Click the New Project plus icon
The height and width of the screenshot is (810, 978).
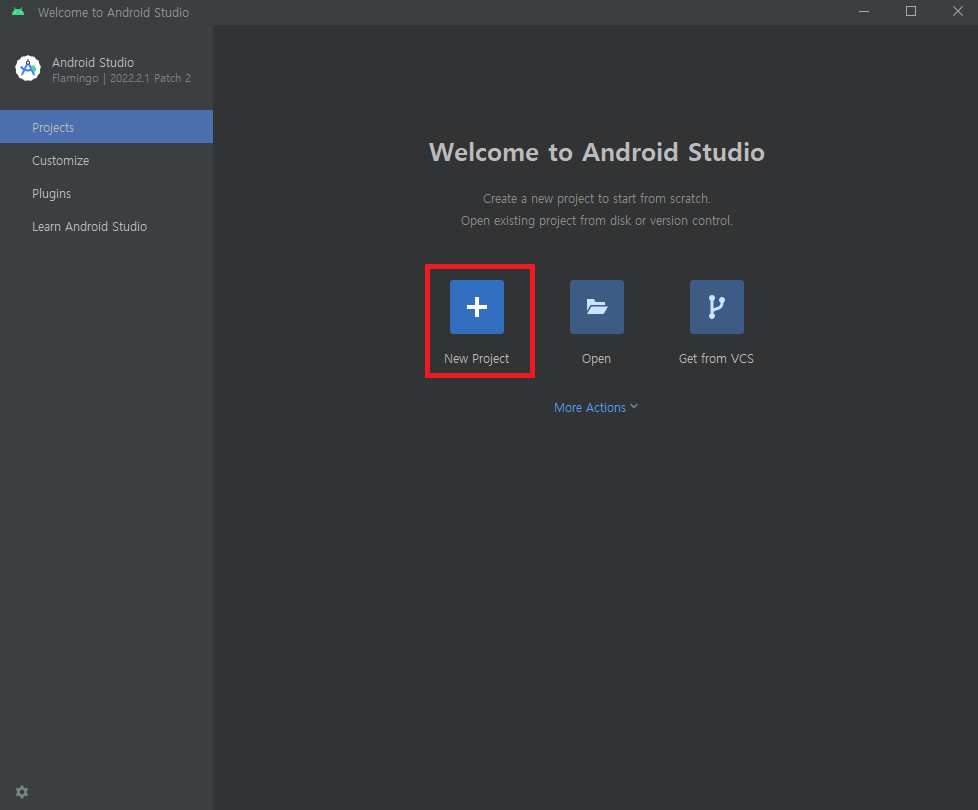[x=477, y=307]
